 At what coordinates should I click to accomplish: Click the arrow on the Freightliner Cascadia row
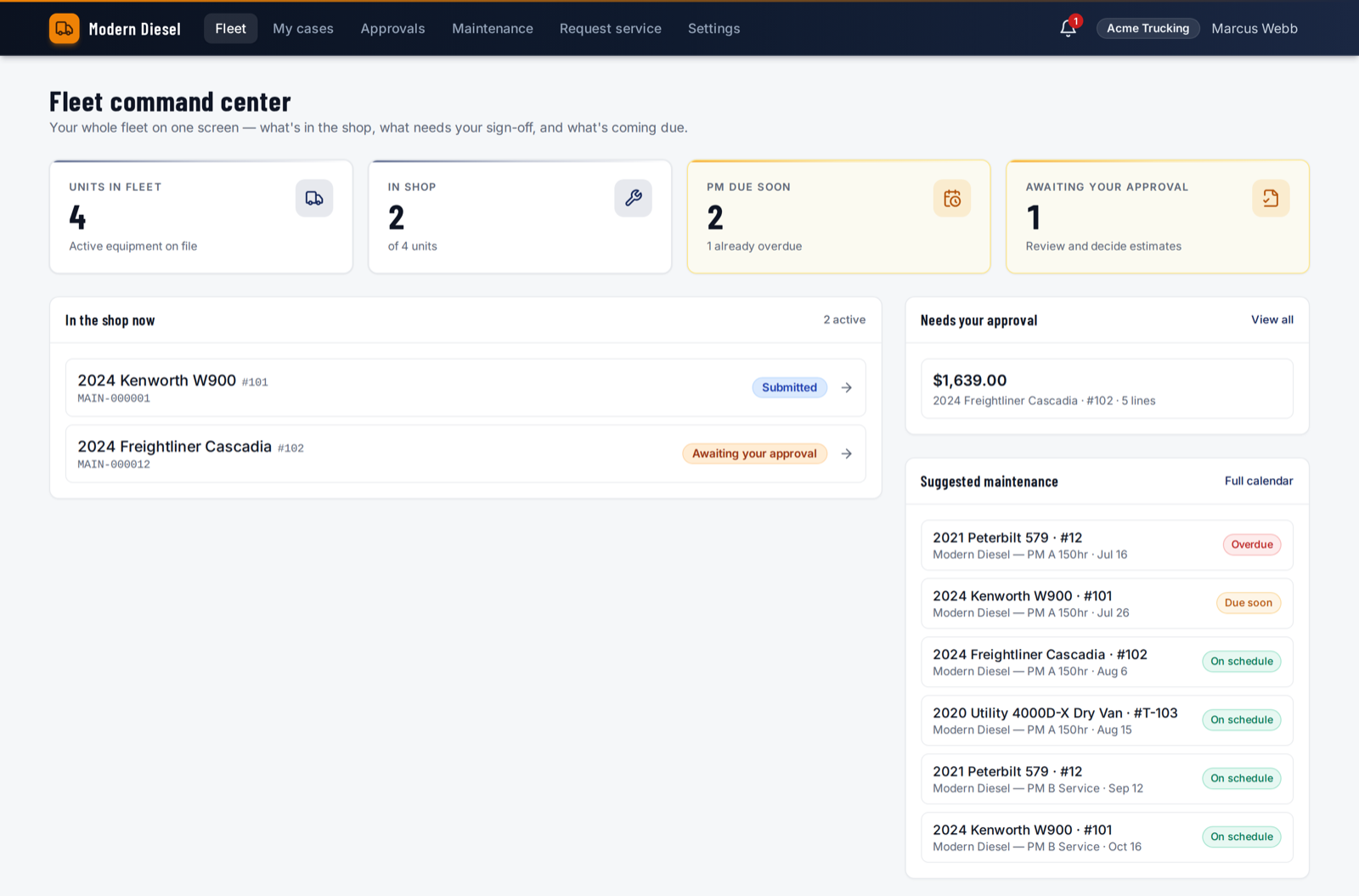tap(847, 454)
